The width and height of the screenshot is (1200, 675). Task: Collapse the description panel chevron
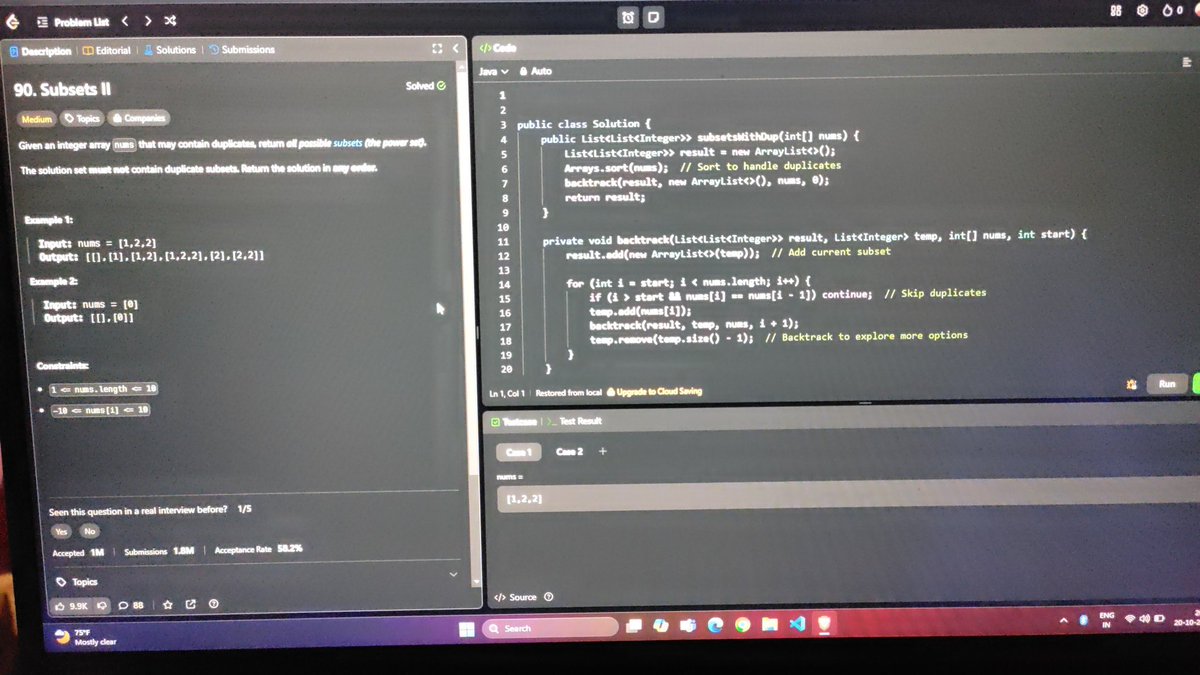(455, 48)
